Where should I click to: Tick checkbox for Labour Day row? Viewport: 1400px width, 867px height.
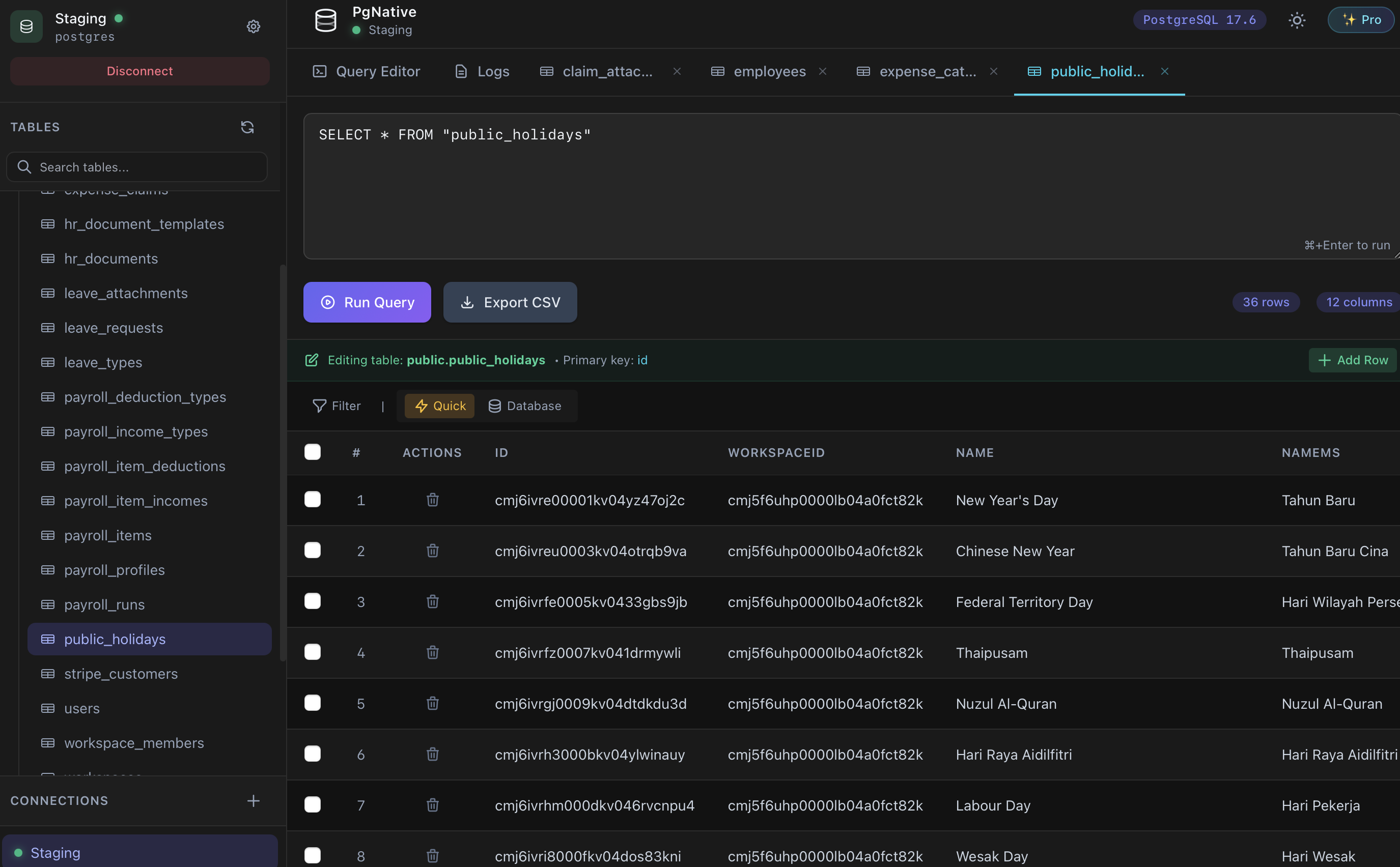pyautogui.click(x=313, y=805)
